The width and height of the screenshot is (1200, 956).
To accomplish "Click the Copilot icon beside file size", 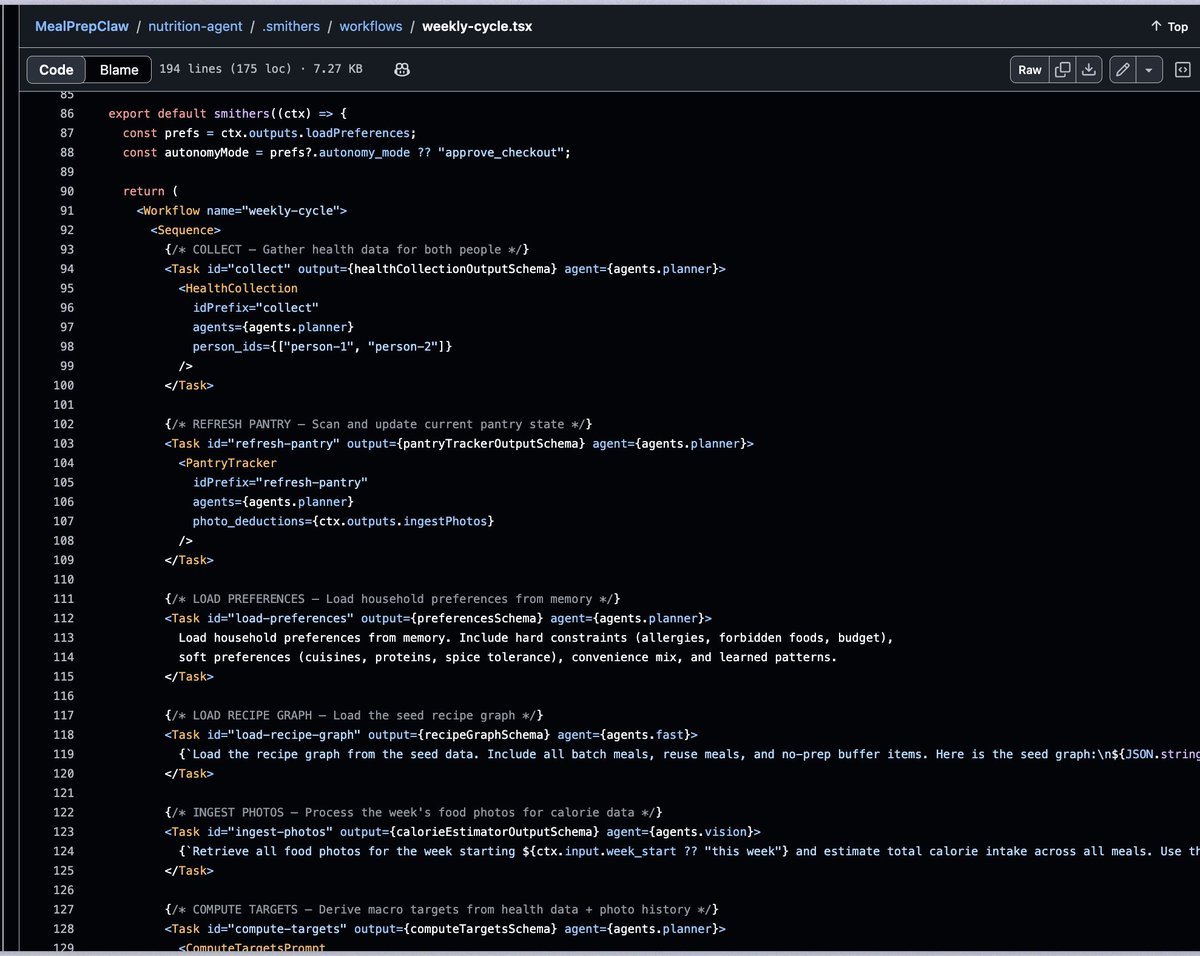I will tap(402, 69).
